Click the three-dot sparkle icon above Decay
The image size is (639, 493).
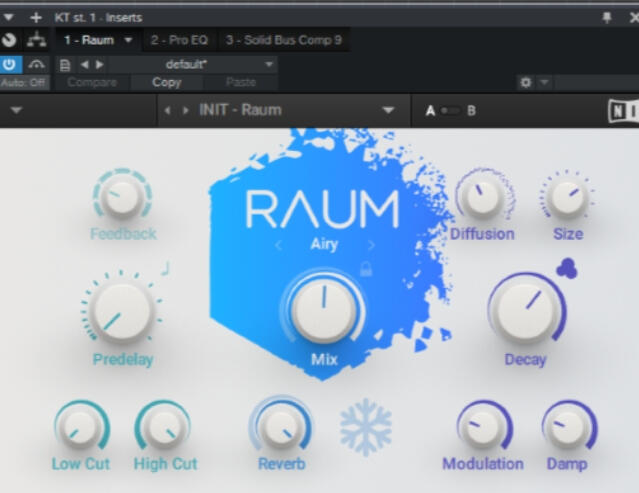[566, 268]
